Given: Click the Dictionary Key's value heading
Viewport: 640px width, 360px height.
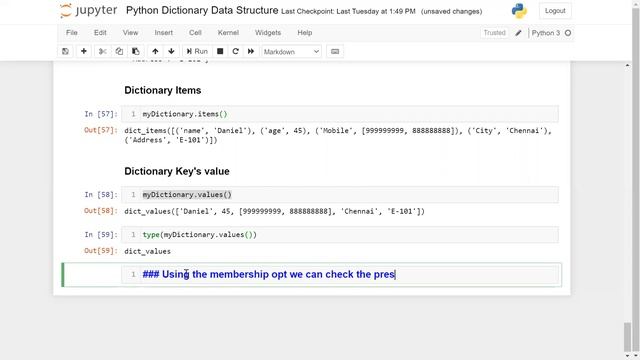Looking at the screenshot, I should coord(177,171).
